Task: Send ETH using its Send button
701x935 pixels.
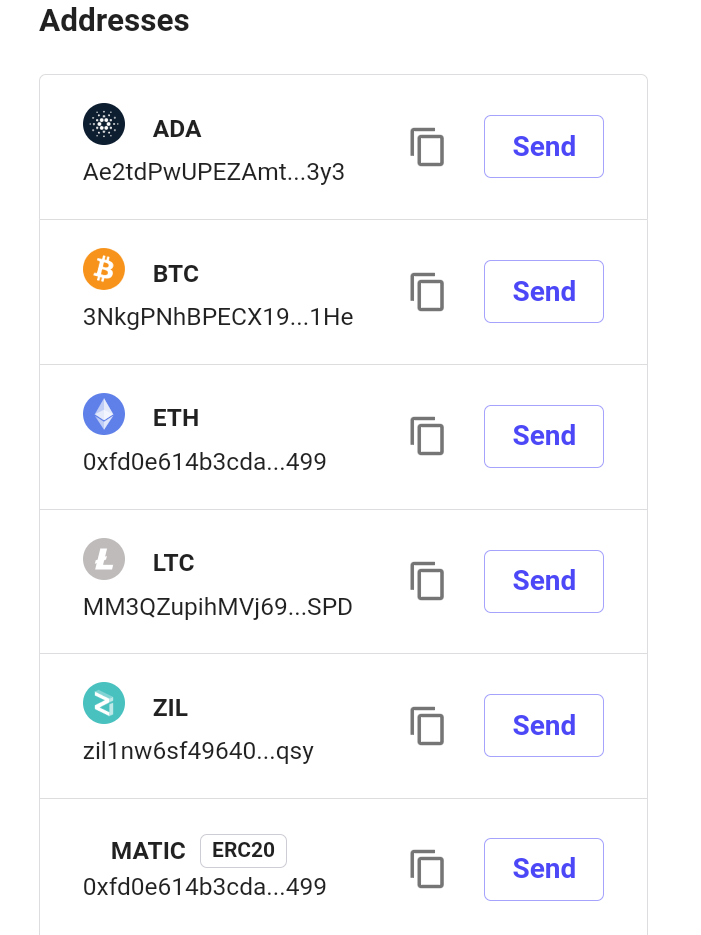Action: (x=544, y=436)
